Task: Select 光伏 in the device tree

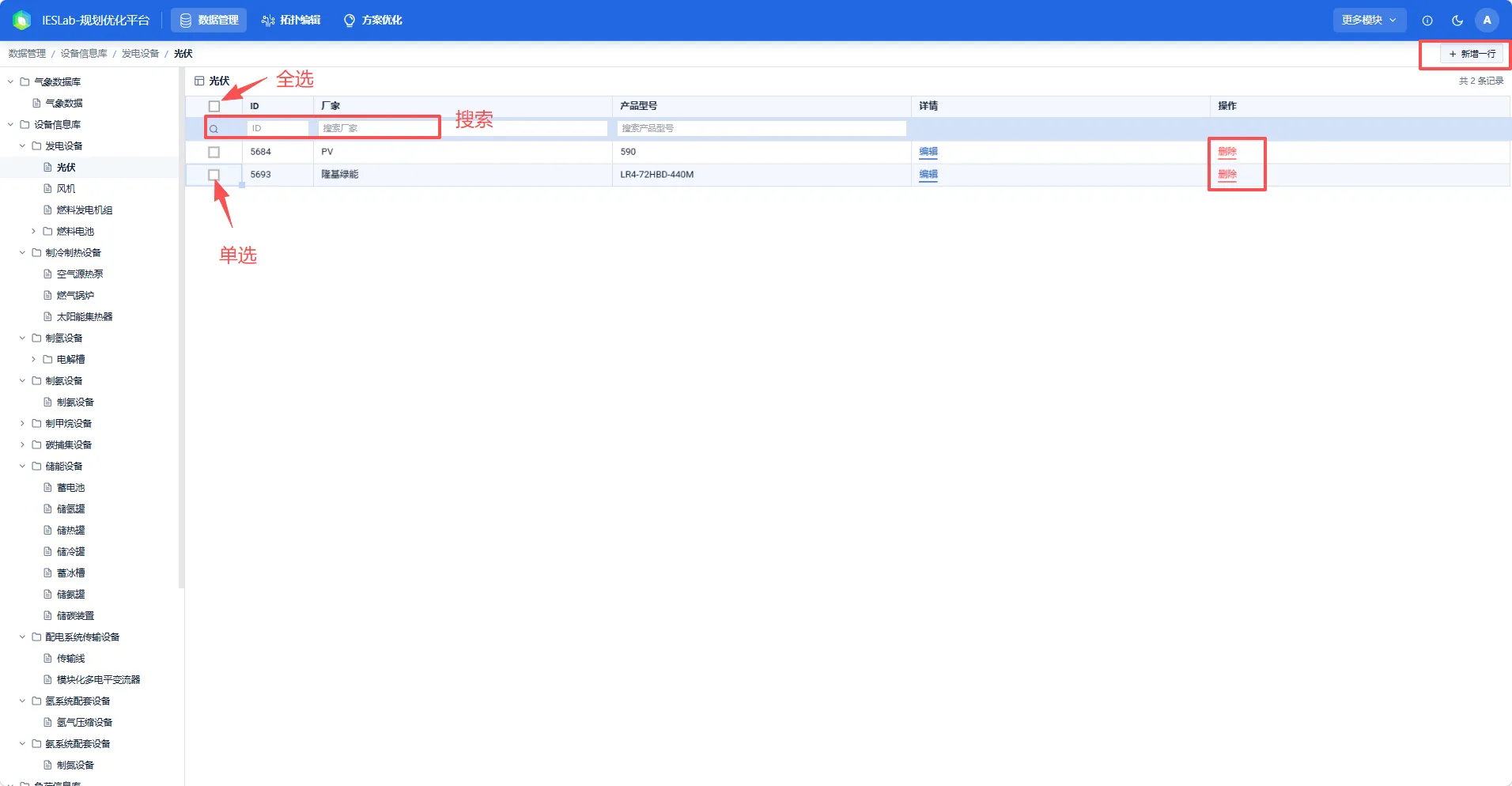Action: click(x=66, y=167)
